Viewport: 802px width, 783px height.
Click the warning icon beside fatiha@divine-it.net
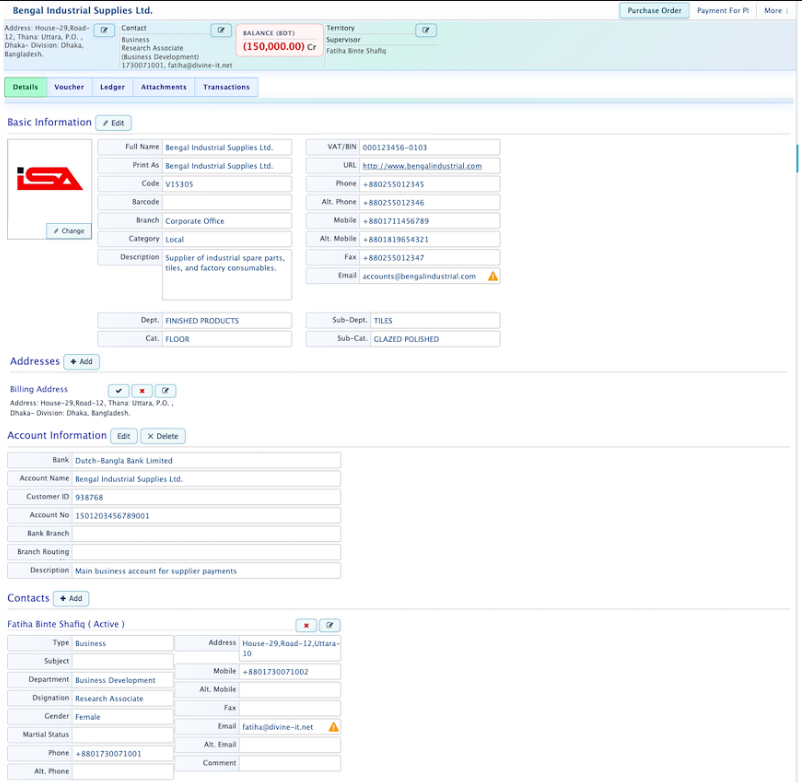[333, 727]
